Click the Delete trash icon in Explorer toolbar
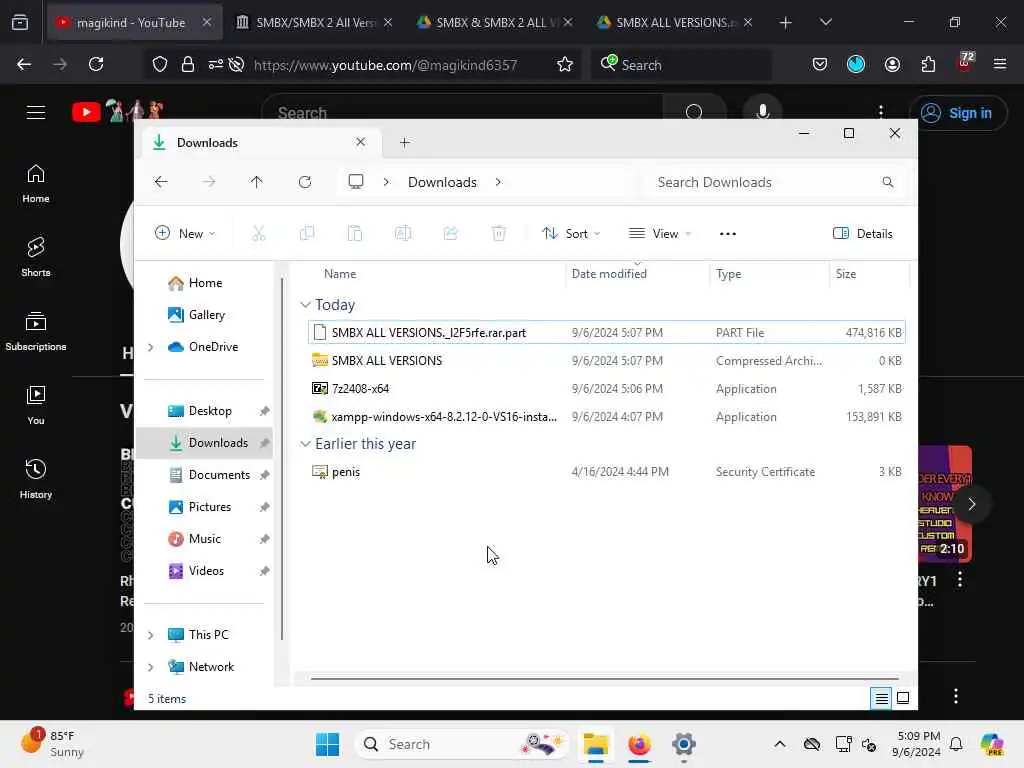 point(499,233)
